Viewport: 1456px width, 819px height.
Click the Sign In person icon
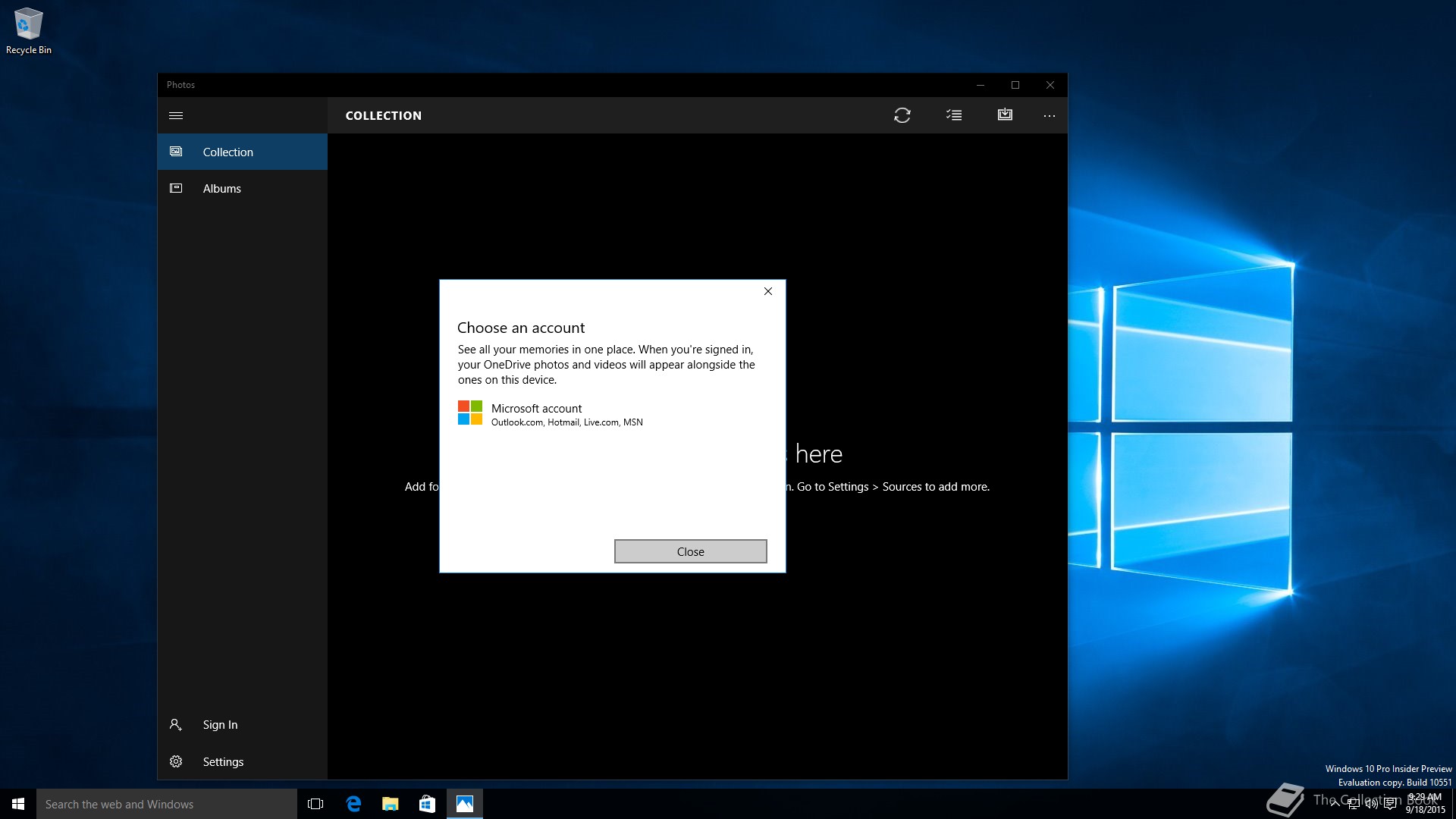click(176, 724)
